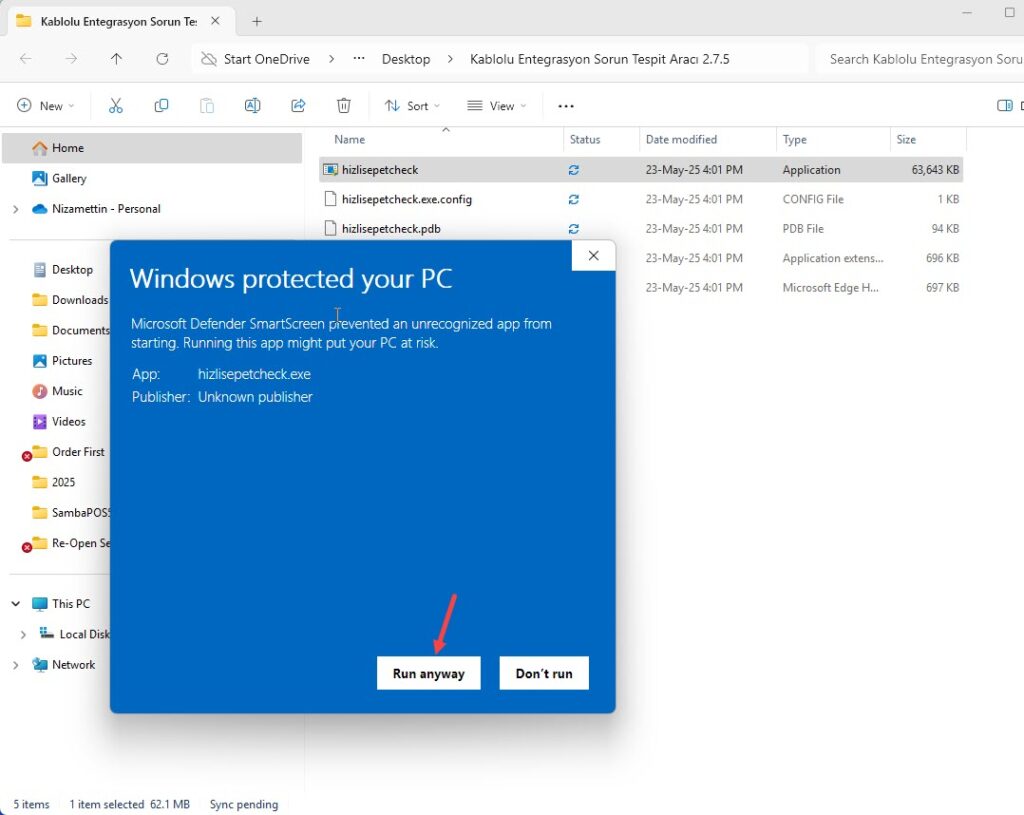Click Don't run button
Viewport: 1024px width, 815px height.
coord(544,673)
